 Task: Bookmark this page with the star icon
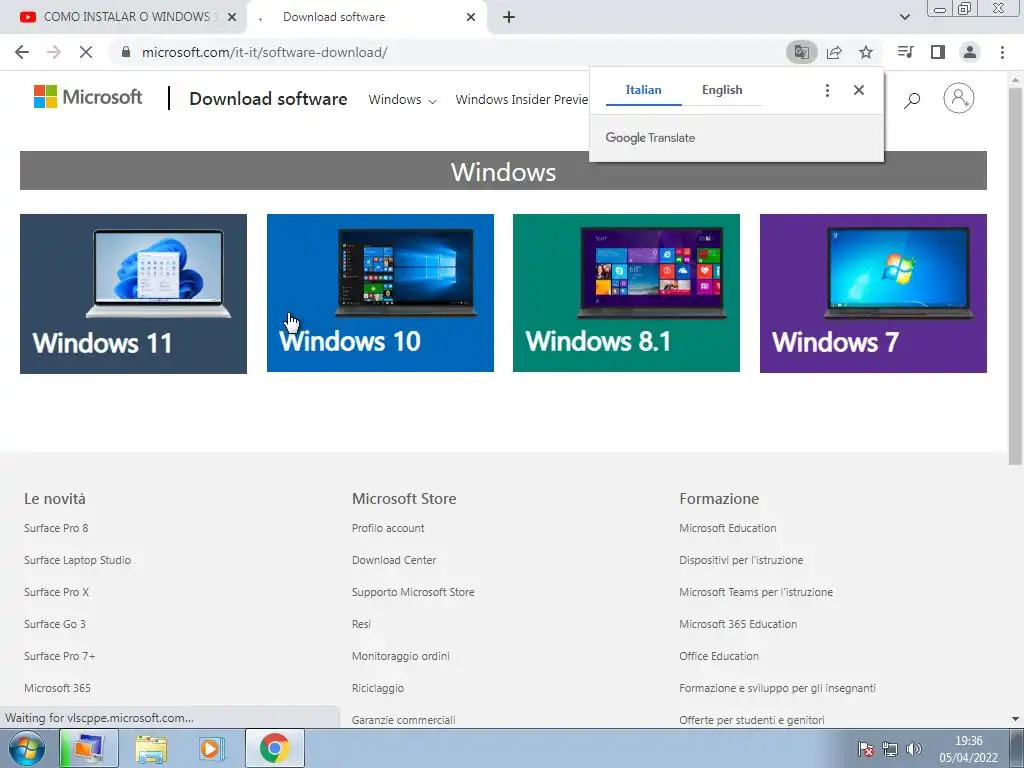[866, 52]
